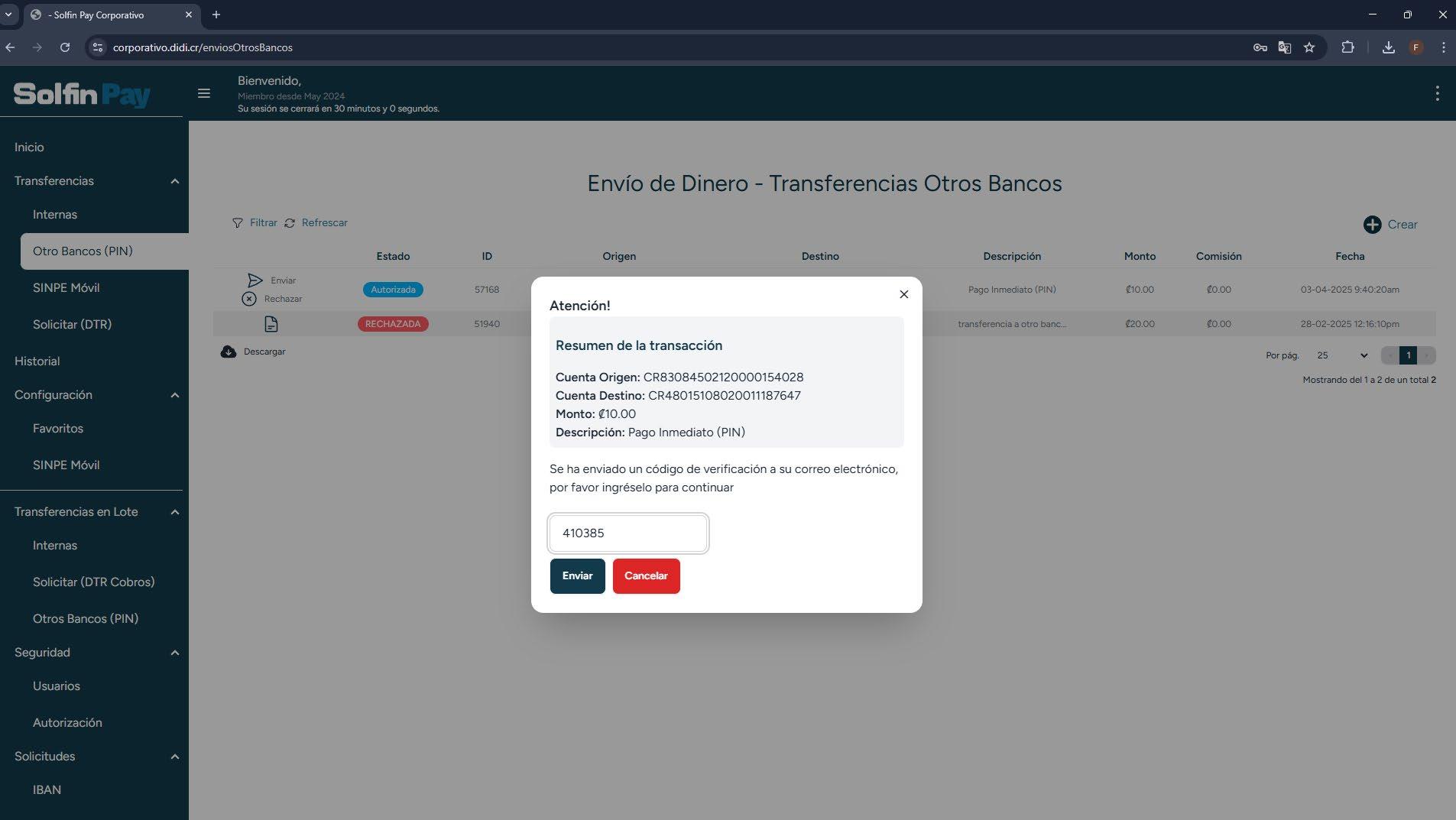Click the Estado column header
The width and height of the screenshot is (1456, 820).
(393, 257)
